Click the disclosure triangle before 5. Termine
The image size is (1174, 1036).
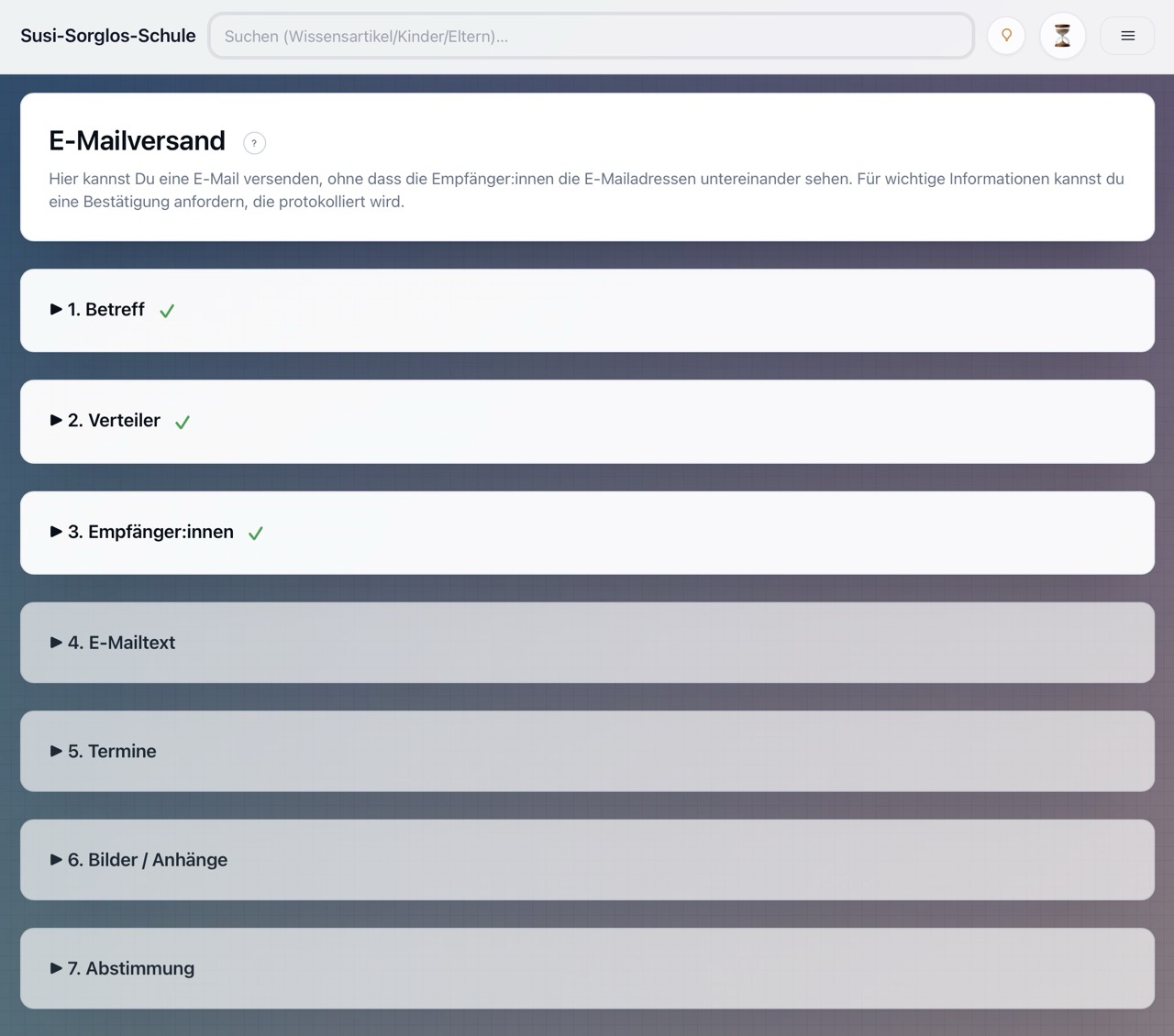tap(56, 751)
